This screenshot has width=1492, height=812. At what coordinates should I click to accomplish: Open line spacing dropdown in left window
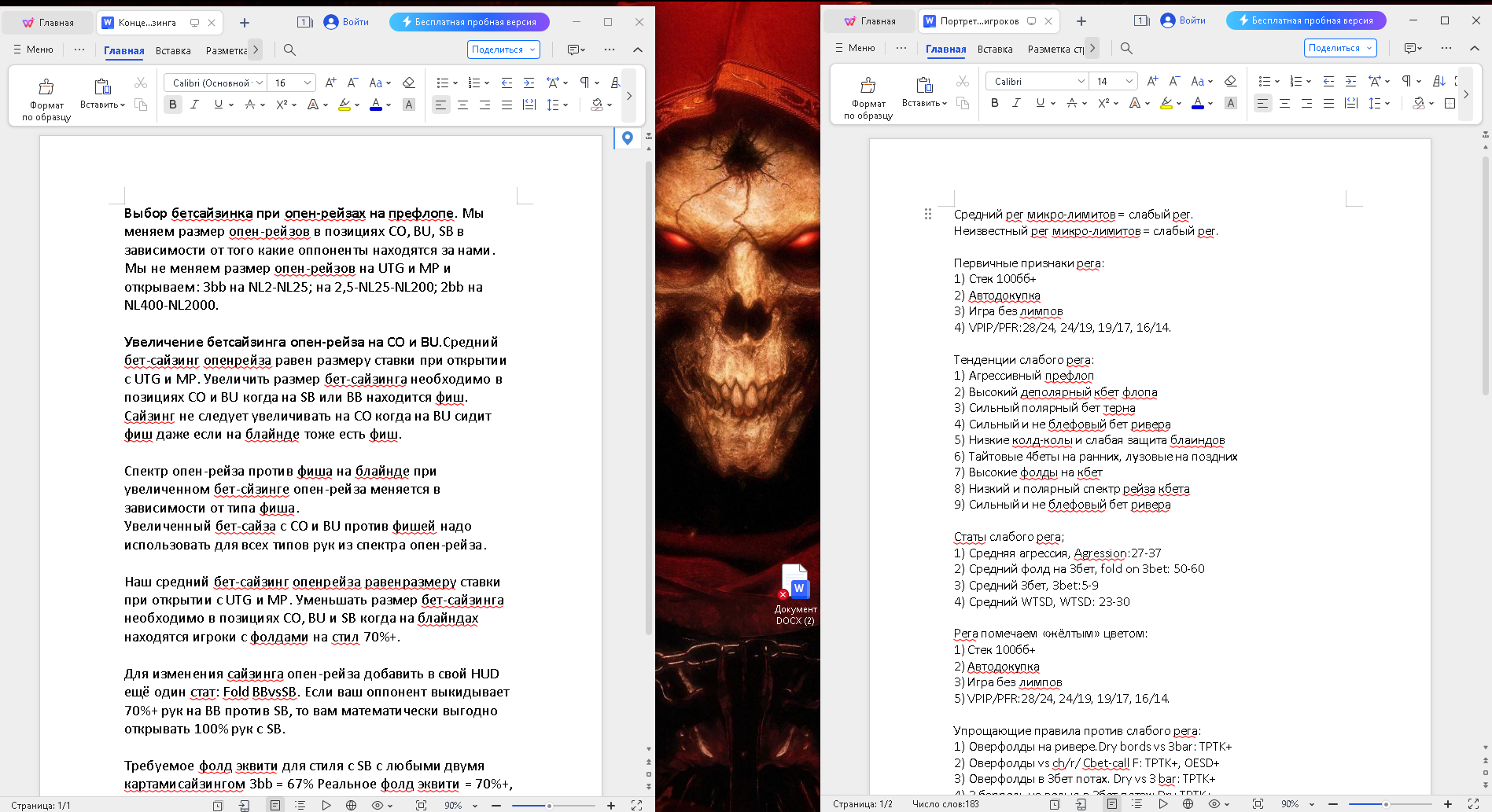click(x=565, y=105)
